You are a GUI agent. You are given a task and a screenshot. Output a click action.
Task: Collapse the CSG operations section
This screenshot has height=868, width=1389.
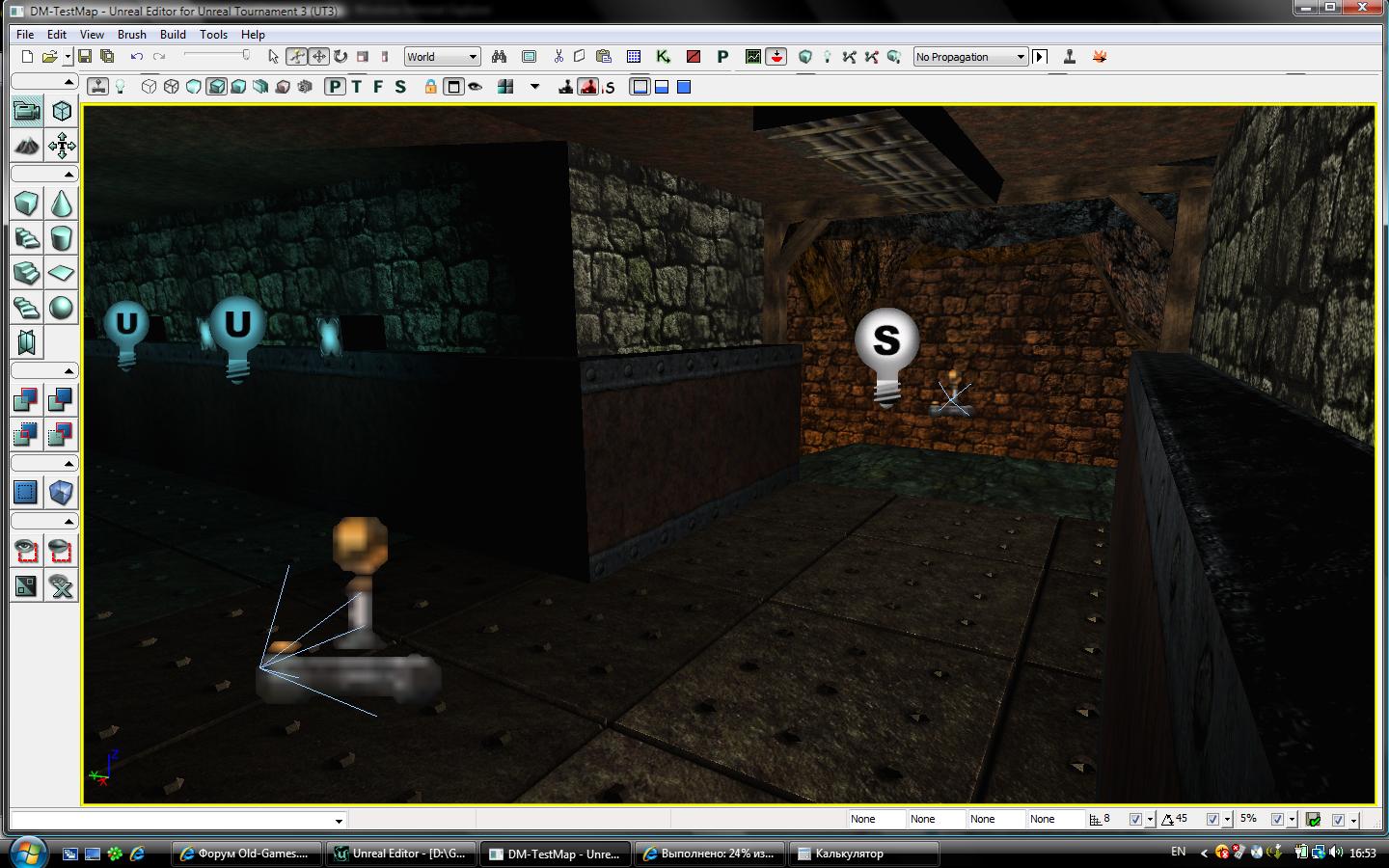pyautogui.click(x=44, y=370)
